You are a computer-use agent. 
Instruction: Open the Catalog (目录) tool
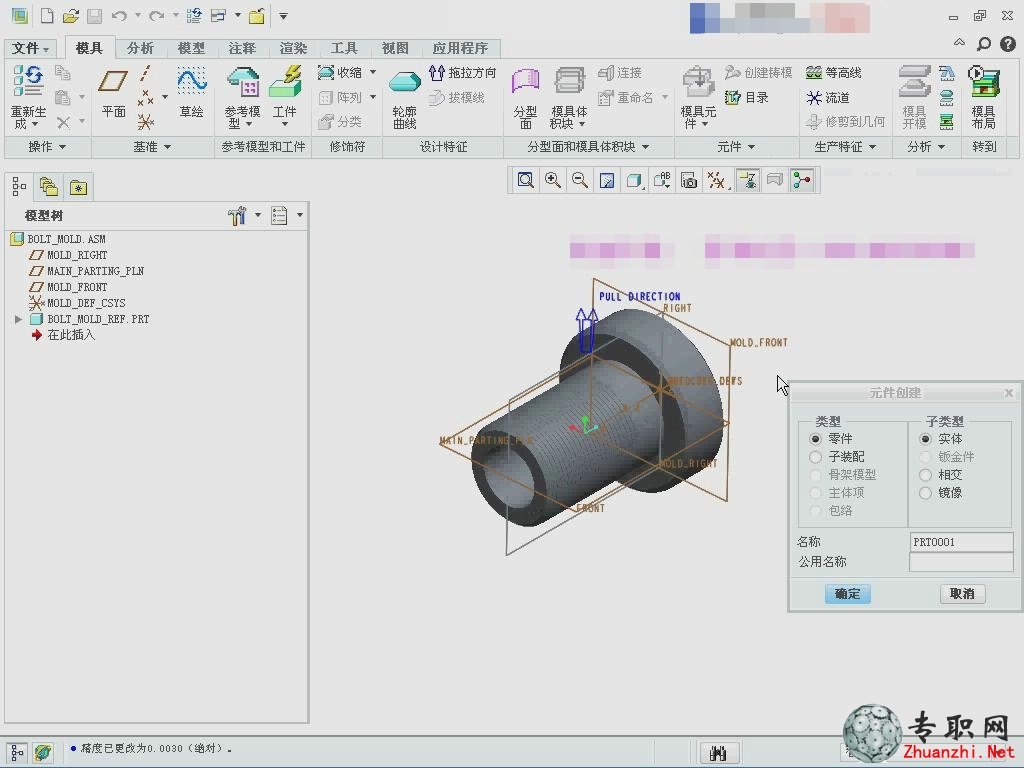coord(746,97)
